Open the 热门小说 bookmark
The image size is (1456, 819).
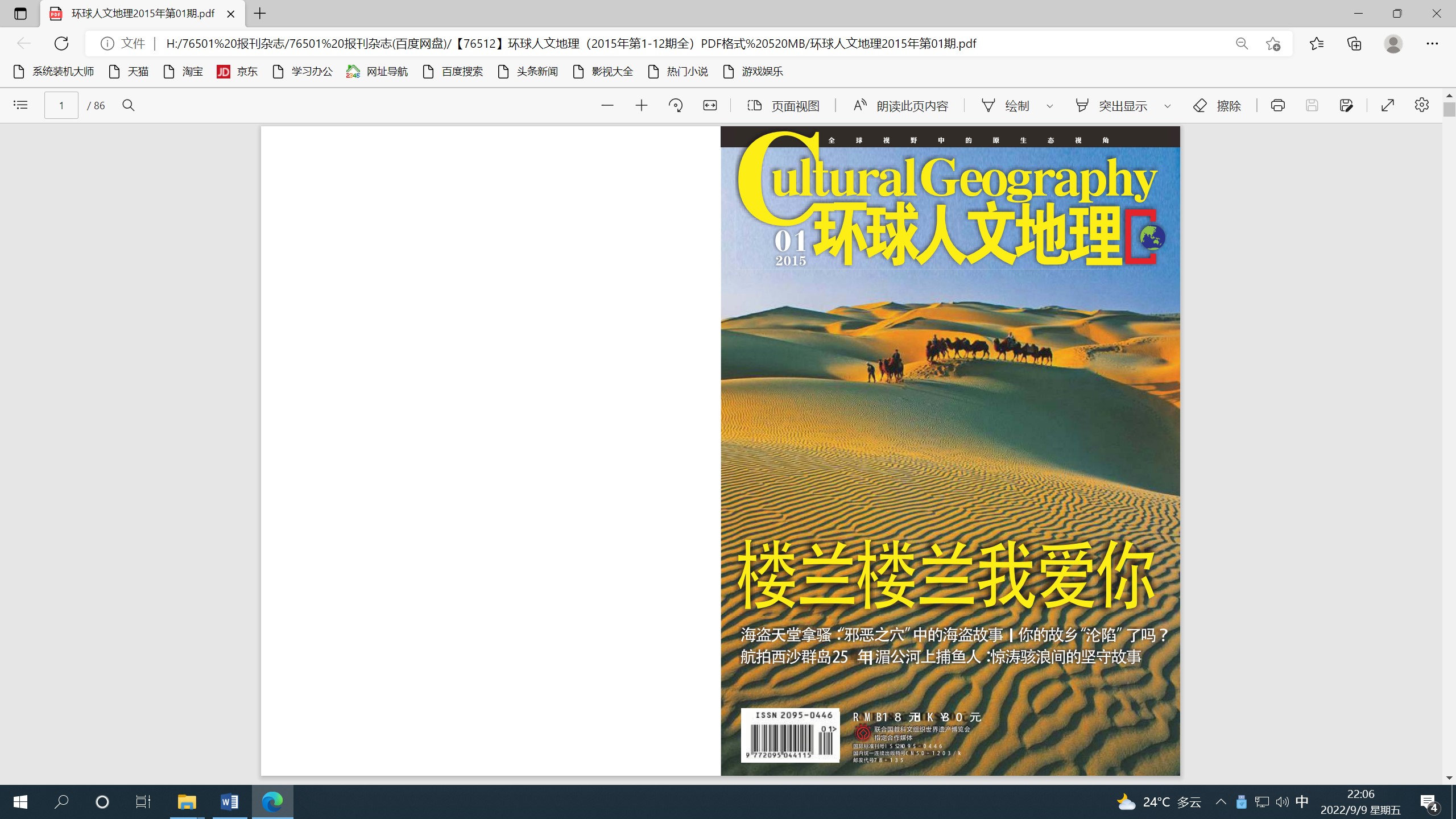[678, 72]
